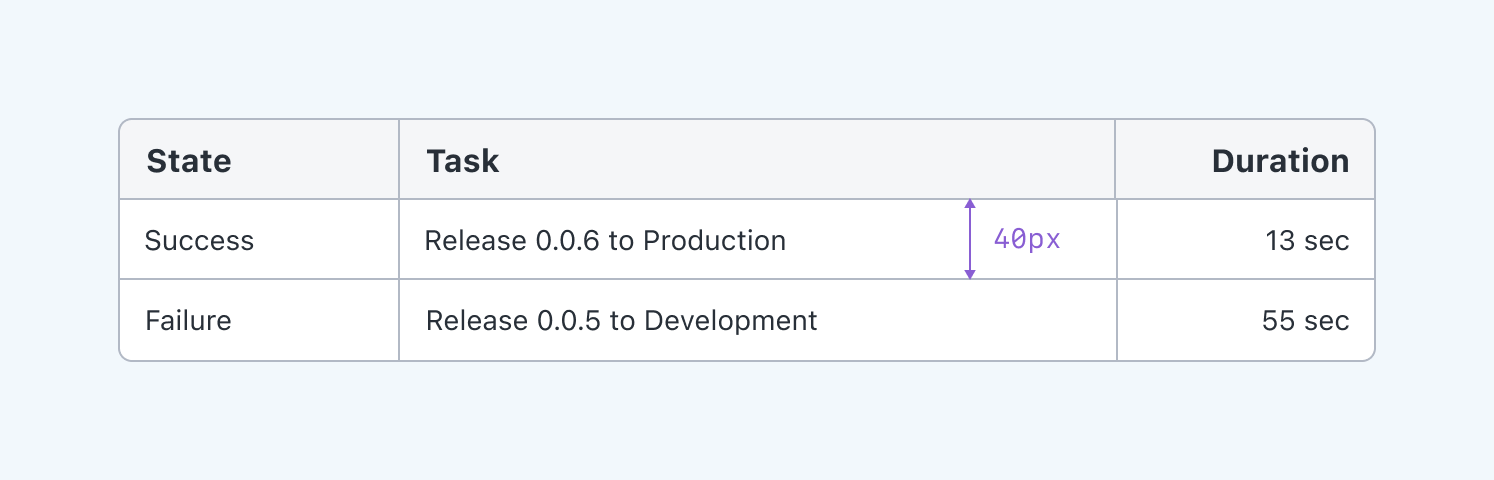The width and height of the screenshot is (1494, 480).
Task: Click the word sec in the 55 sec cell
Action: (1327, 321)
